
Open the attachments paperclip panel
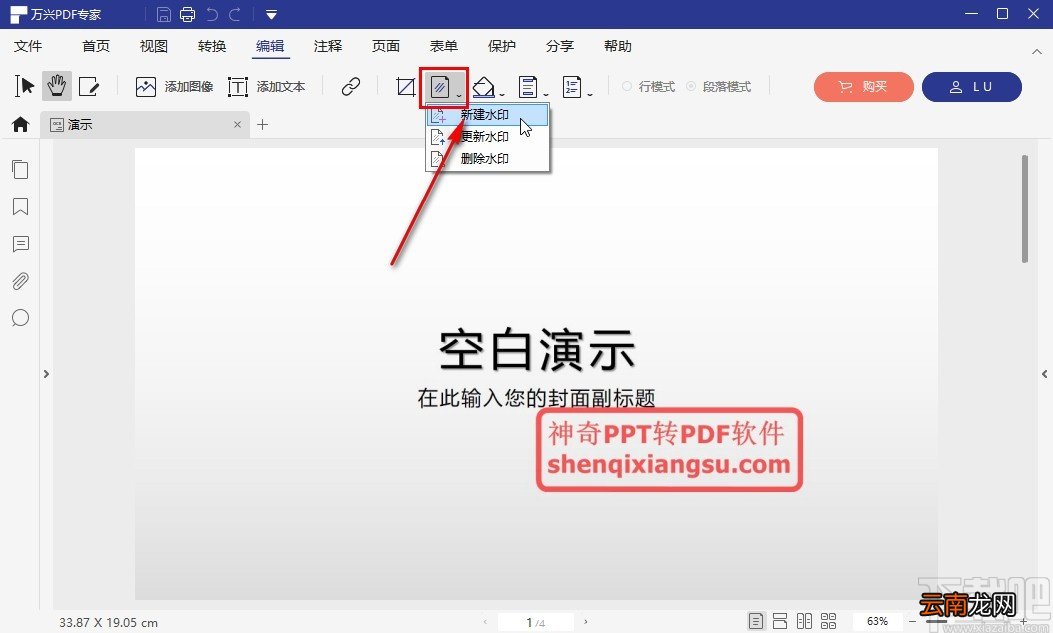coord(20,281)
